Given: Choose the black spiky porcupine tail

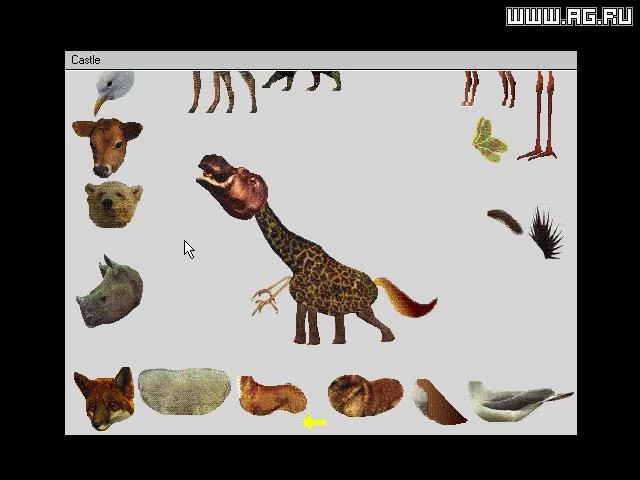Looking at the screenshot, I should pos(547,233).
